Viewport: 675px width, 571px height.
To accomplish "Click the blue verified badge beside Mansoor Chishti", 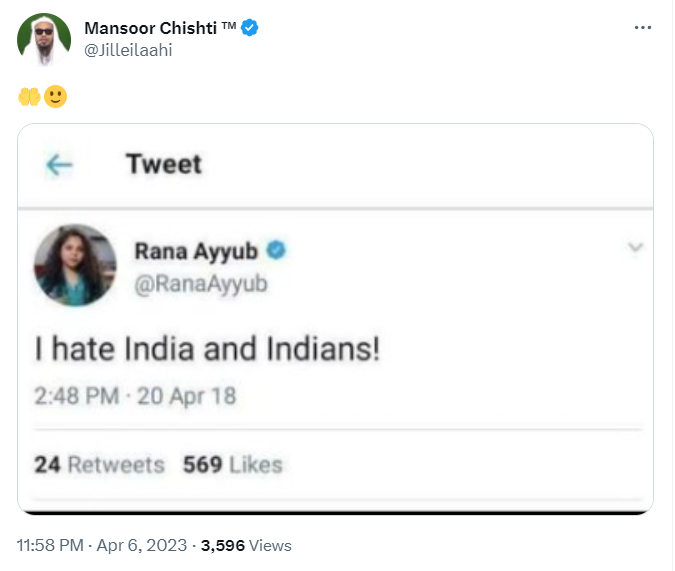I will pos(250,28).
